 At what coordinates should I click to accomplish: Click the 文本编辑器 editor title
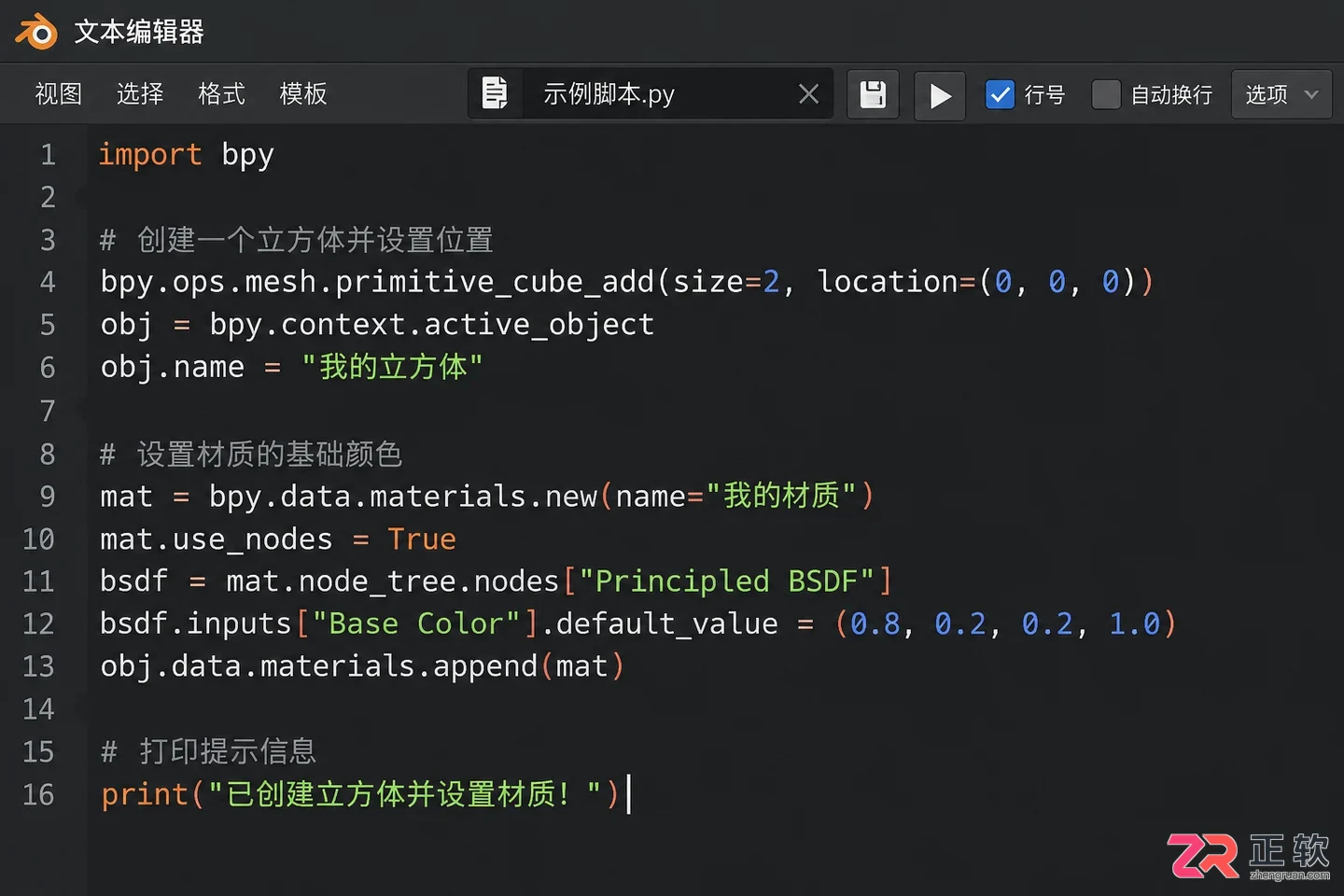click(x=139, y=32)
